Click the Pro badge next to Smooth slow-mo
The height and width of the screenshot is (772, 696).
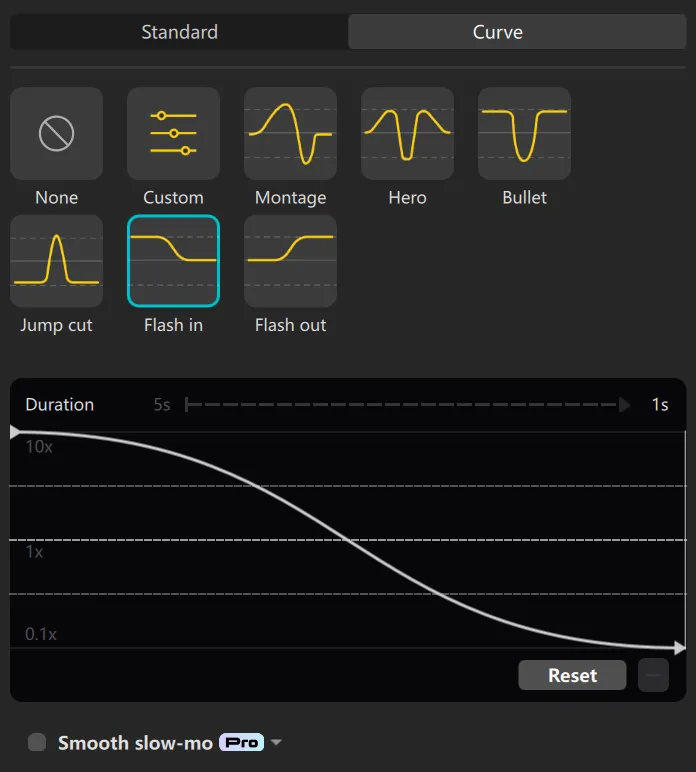pos(241,742)
